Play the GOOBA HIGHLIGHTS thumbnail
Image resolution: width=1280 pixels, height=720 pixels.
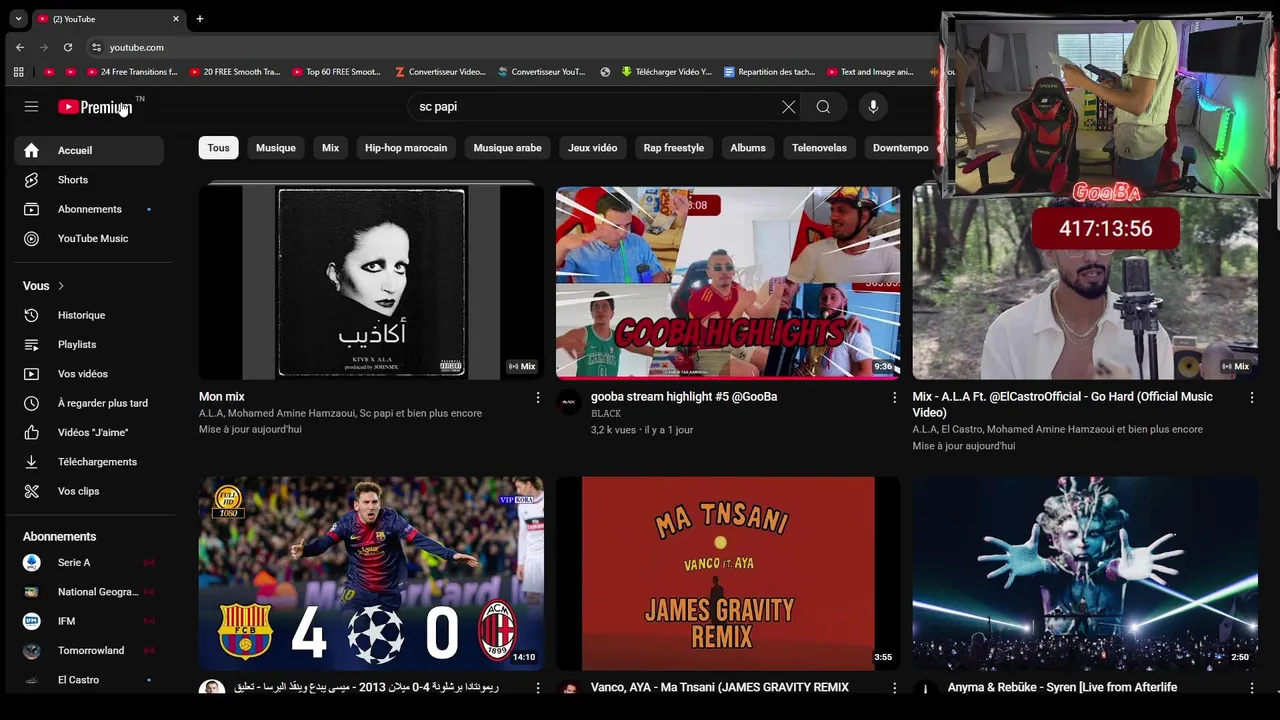728,282
